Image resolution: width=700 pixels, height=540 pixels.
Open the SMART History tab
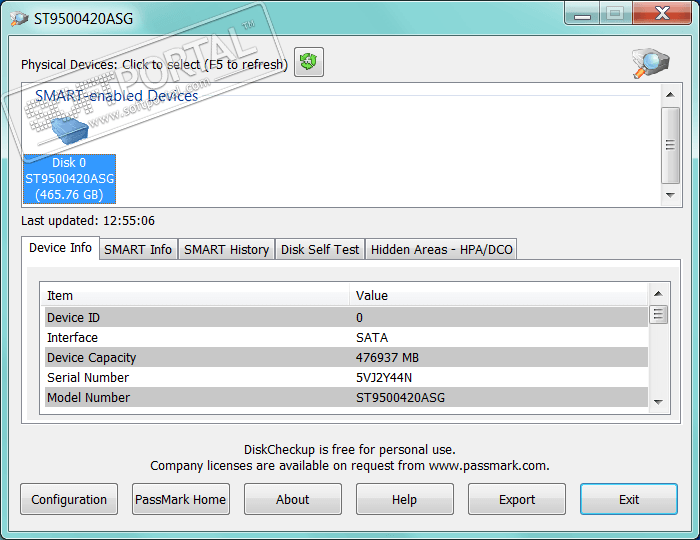click(x=226, y=249)
